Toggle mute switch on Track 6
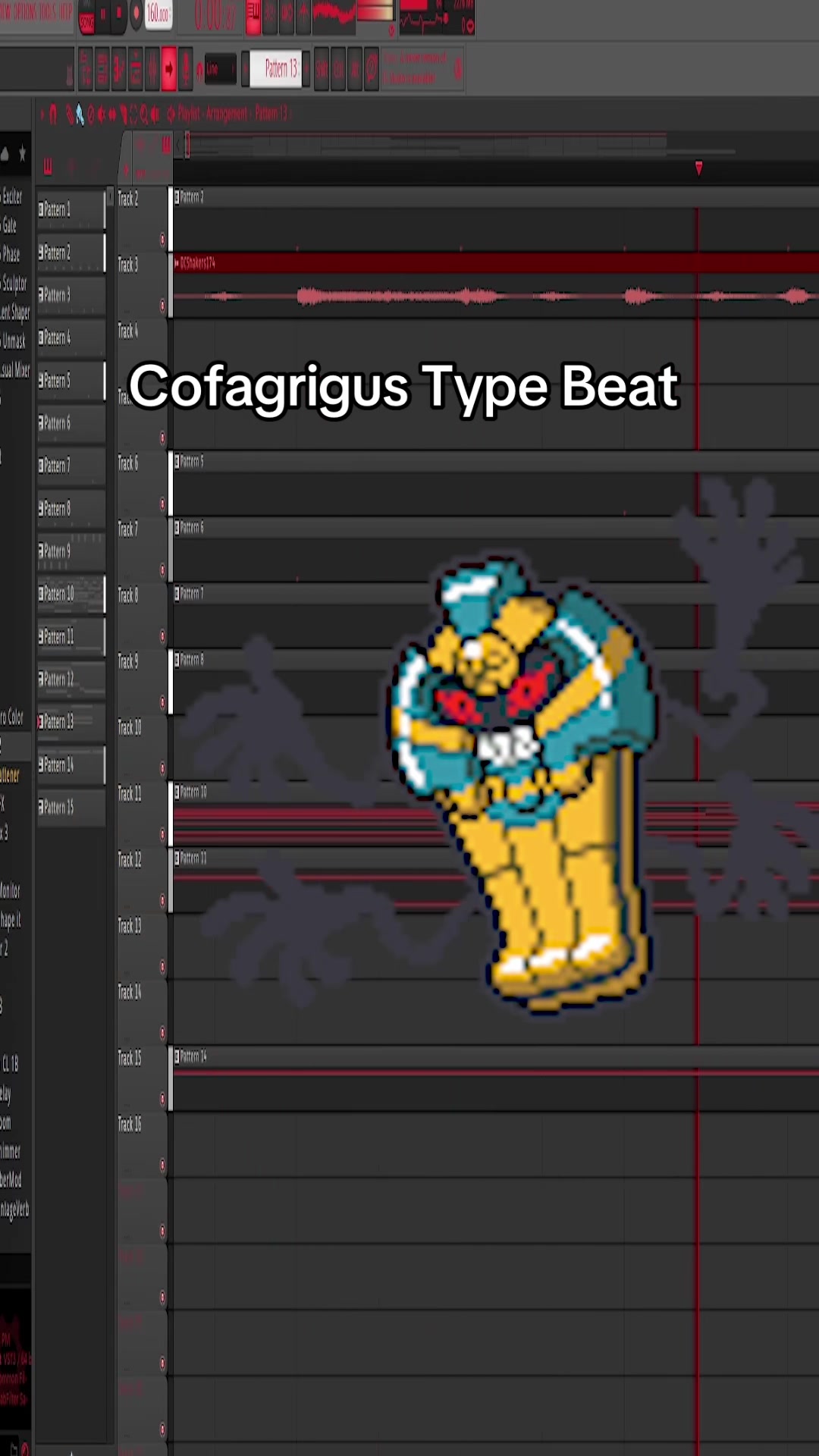 [162, 504]
